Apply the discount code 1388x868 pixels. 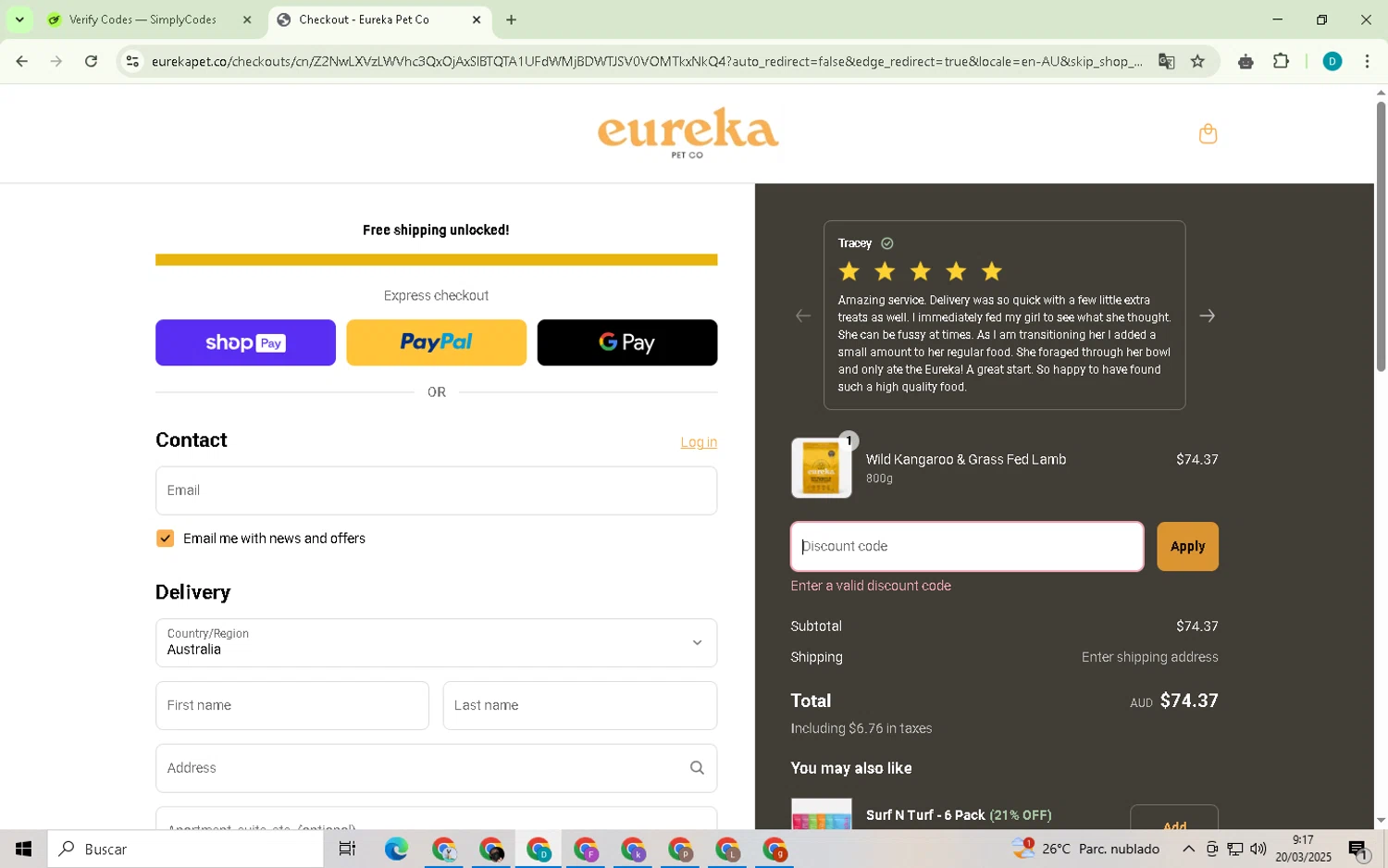pyautogui.click(x=1187, y=546)
